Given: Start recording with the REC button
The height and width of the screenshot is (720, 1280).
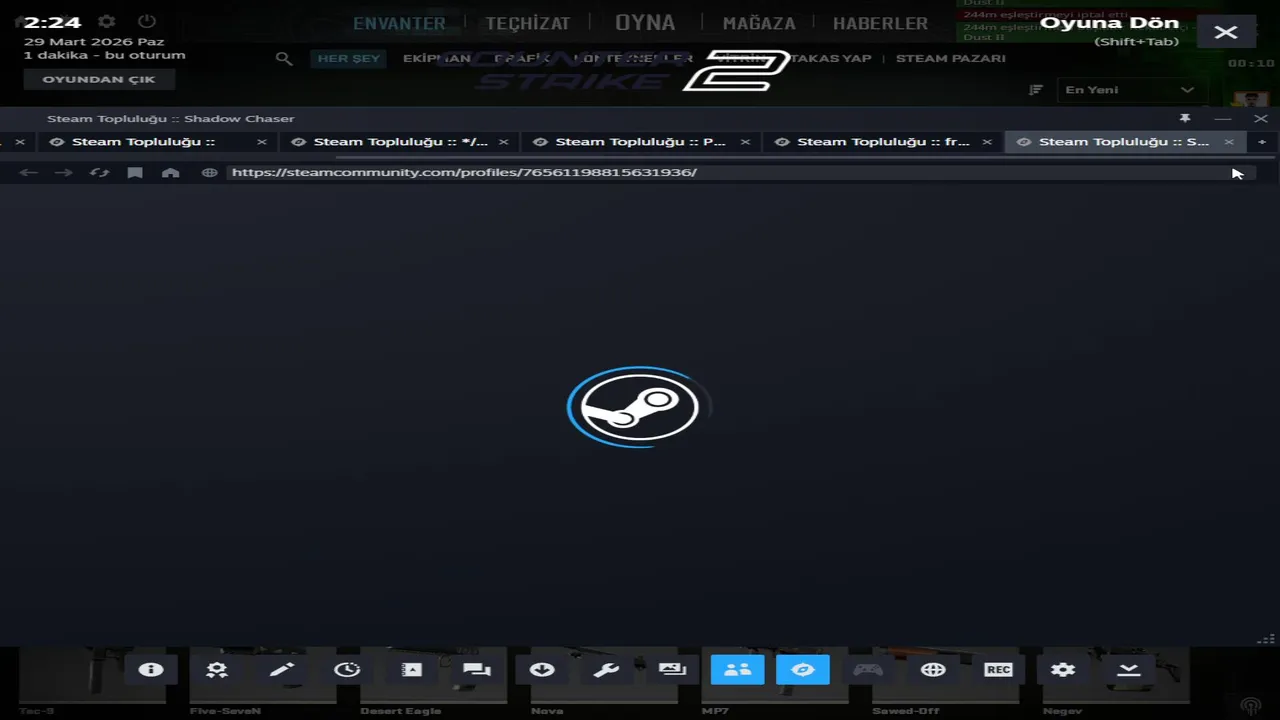Looking at the screenshot, I should [998, 670].
